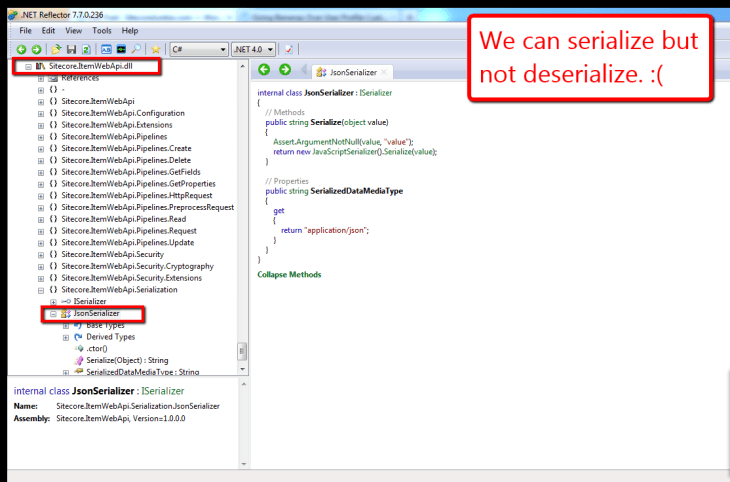730x482 pixels.
Task: Click the Search magnifier icon in toolbar
Action: [x=135, y=49]
